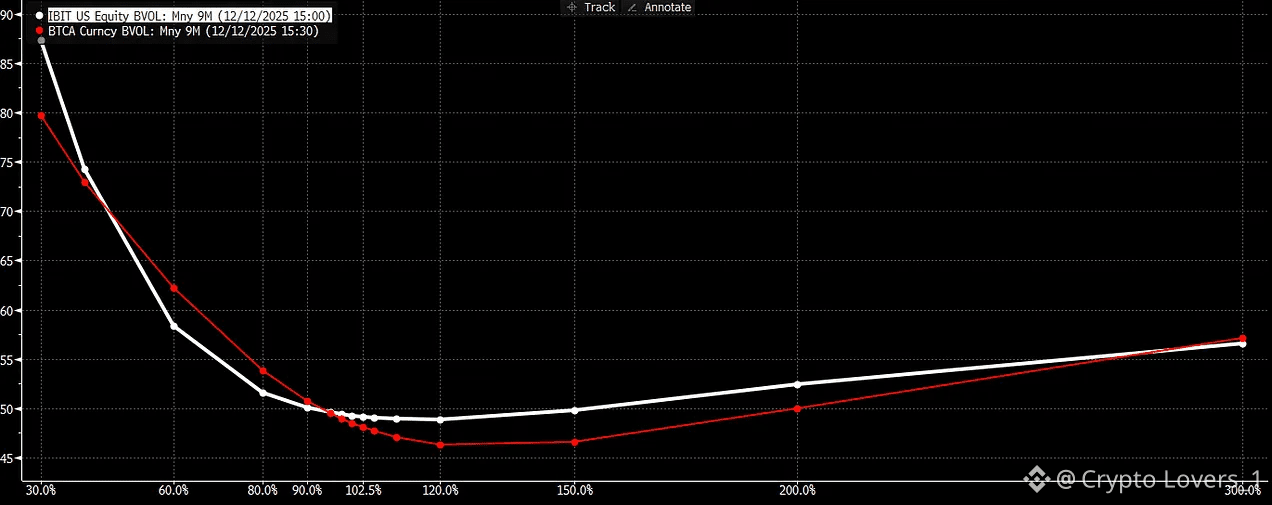
Task: Click the 102.5% x-axis label
Action: tap(363, 490)
